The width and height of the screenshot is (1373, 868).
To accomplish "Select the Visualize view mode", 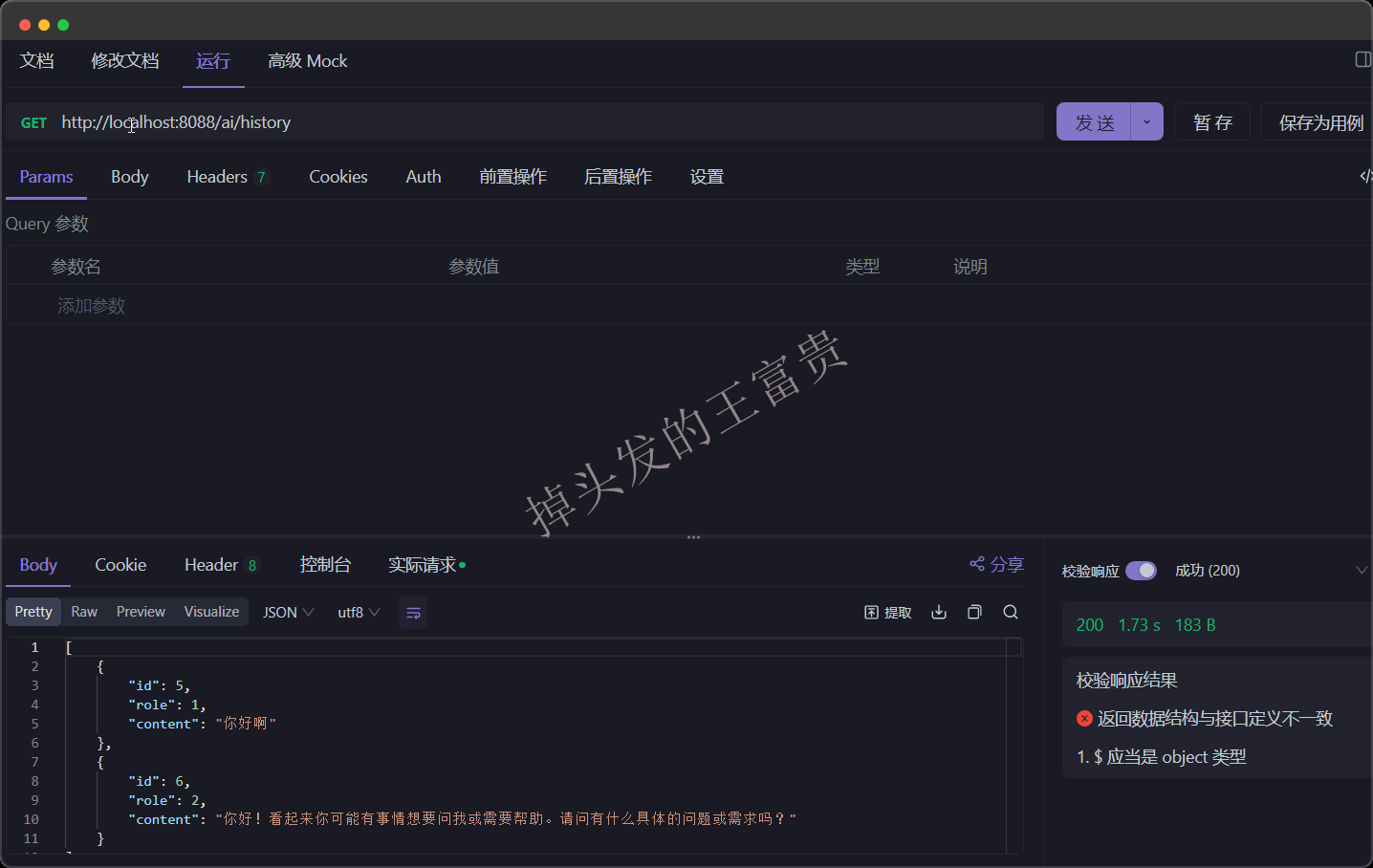I will (212, 612).
